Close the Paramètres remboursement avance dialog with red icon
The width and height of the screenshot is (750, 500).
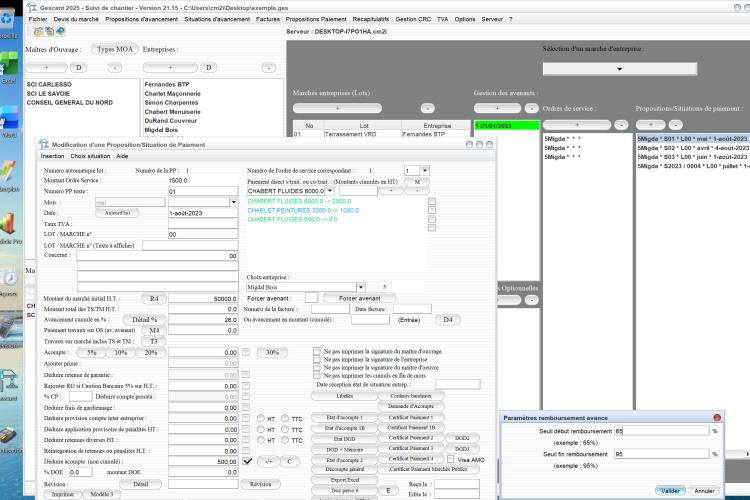tap(717, 418)
